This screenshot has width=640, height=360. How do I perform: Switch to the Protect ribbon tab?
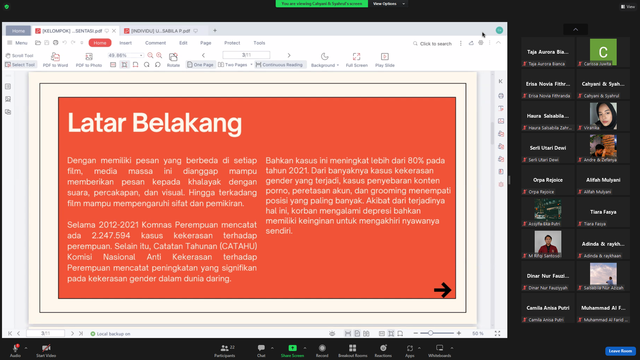point(232,43)
